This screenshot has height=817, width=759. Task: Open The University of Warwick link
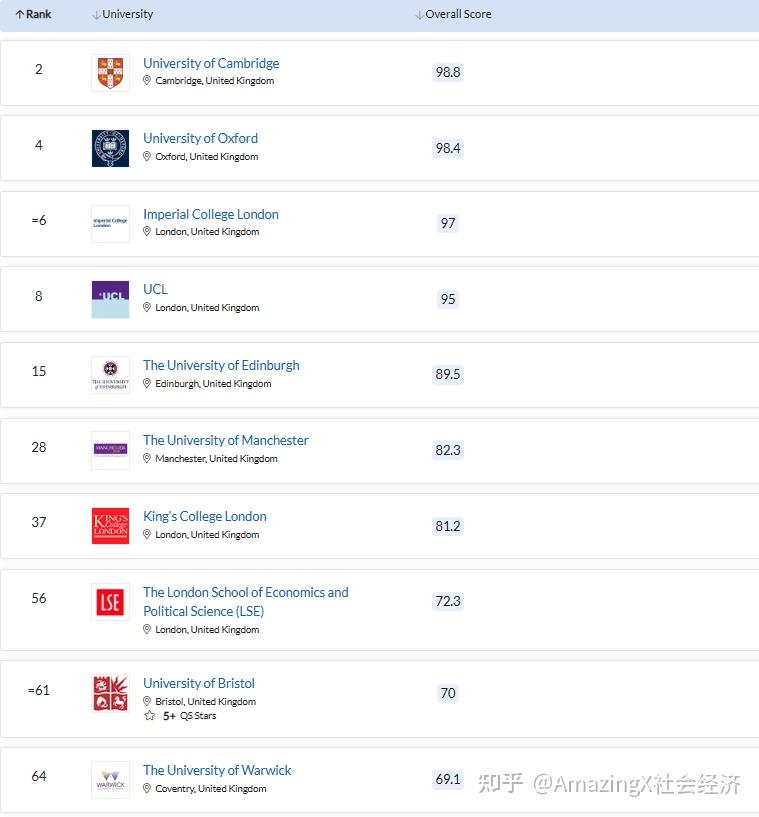(217, 770)
